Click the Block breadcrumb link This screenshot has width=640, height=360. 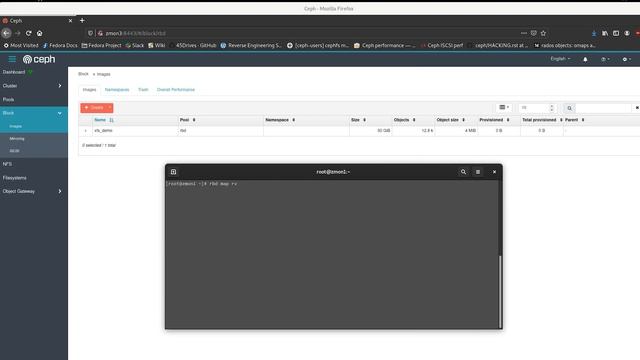[x=83, y=74]
